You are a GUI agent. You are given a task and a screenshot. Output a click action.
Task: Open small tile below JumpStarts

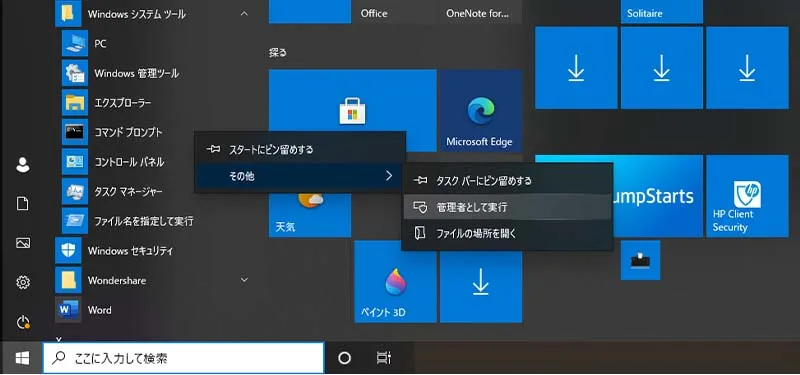[x=640, y=260]
